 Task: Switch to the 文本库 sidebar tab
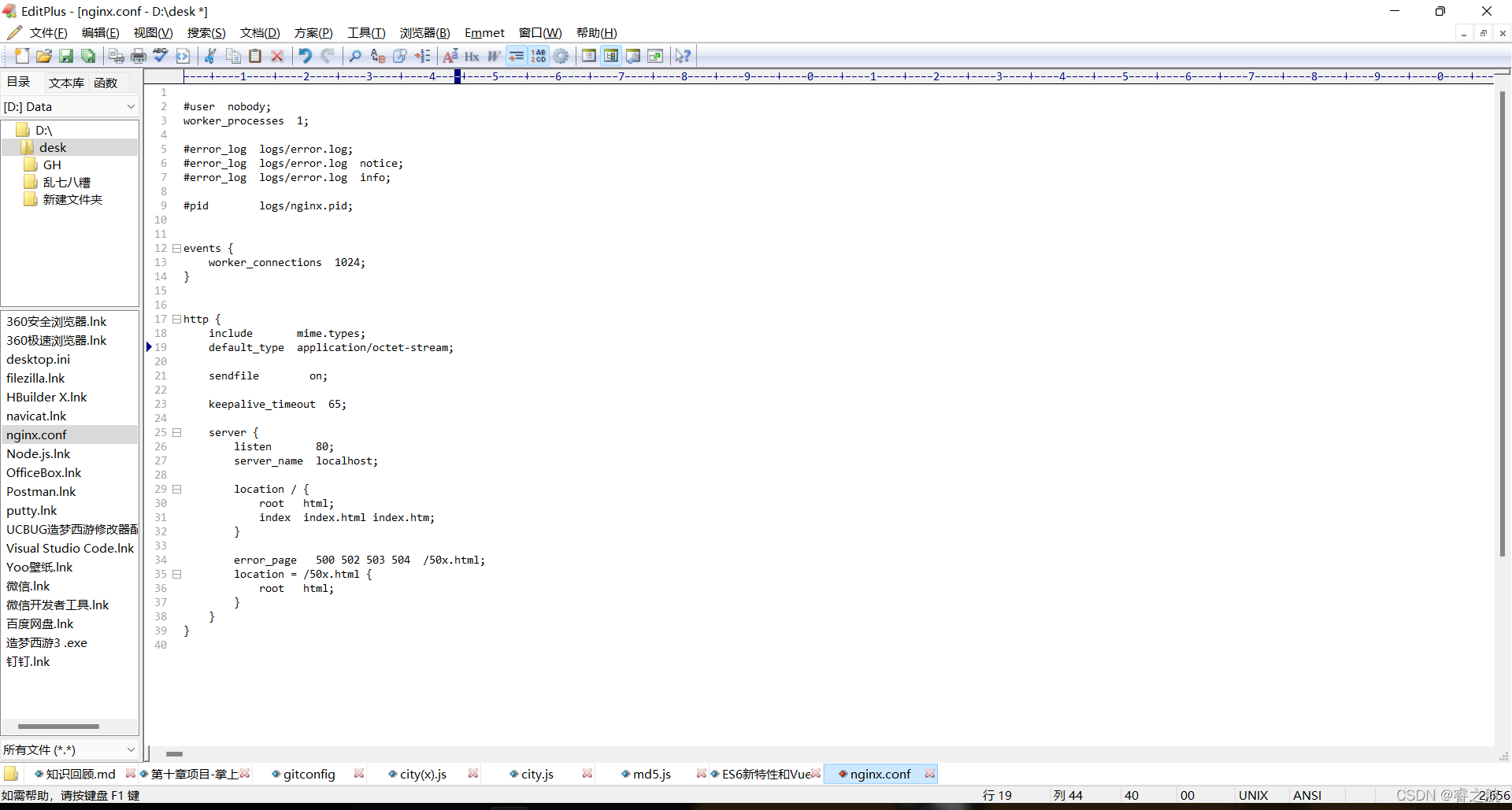click(x=66, y=83)
